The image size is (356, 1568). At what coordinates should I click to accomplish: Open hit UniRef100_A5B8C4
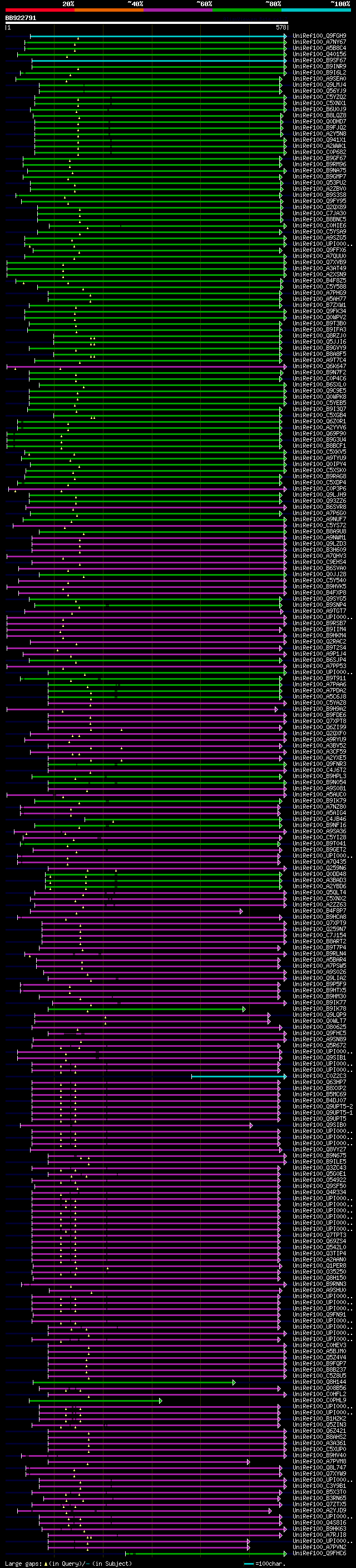pos(319,48)
